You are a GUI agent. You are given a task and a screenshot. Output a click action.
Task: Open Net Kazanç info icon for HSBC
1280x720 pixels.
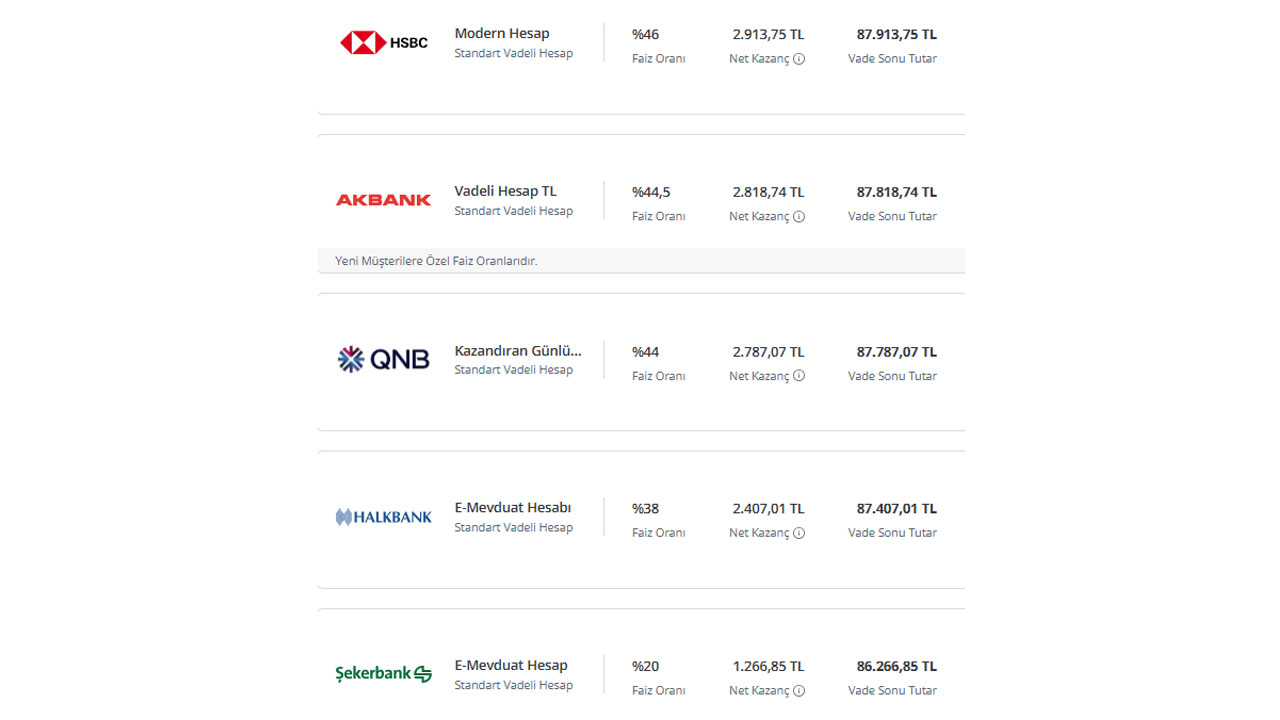pyautogui.click(x=799, y=59)
